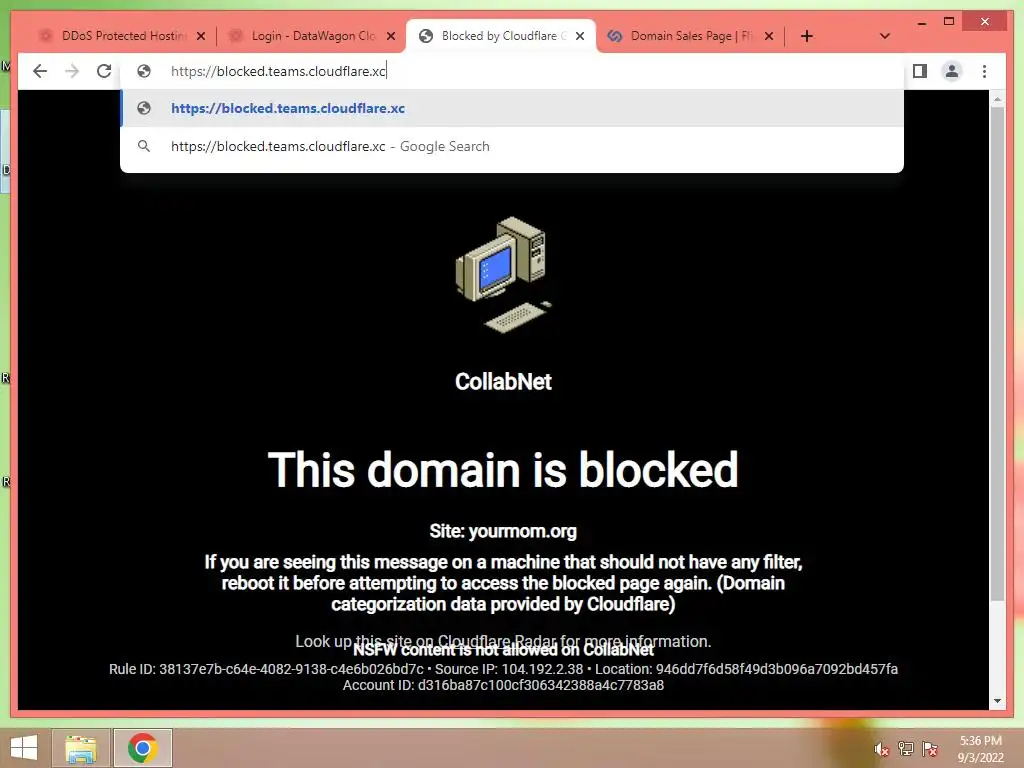This screenshot has width=1024, height=768.
Task: Switch to the Domain Sales Page tab
Action: tap(690, 36)
